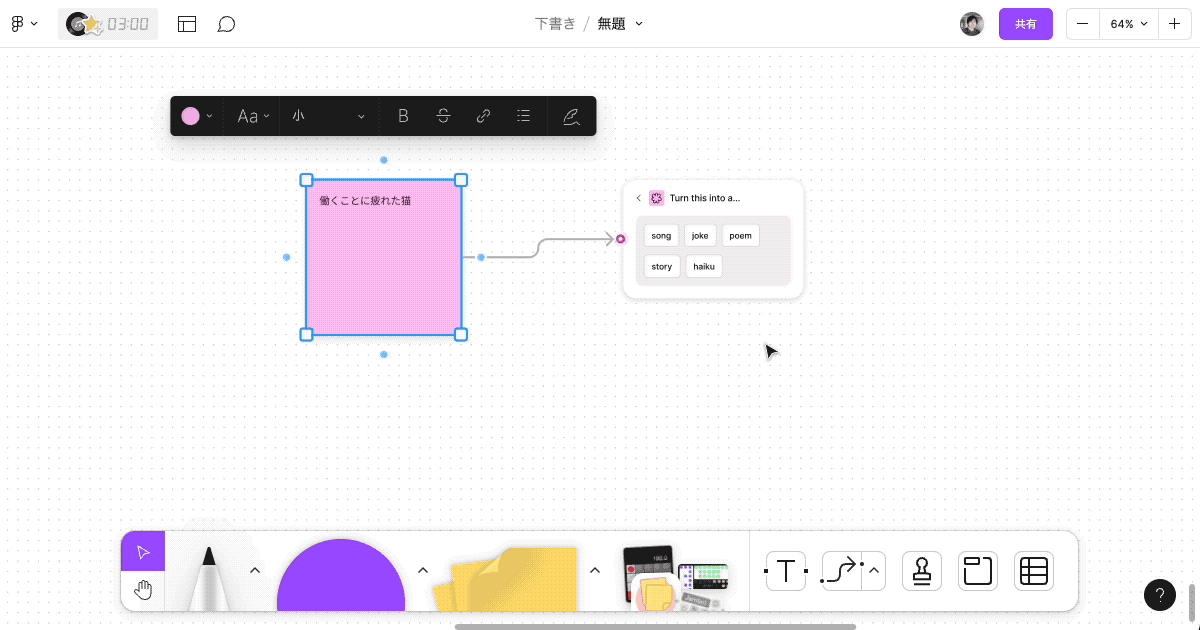This screenshot has height=630, width=1200.
Task: Open the font size 小 dropdown
Action: coord(325,115)
